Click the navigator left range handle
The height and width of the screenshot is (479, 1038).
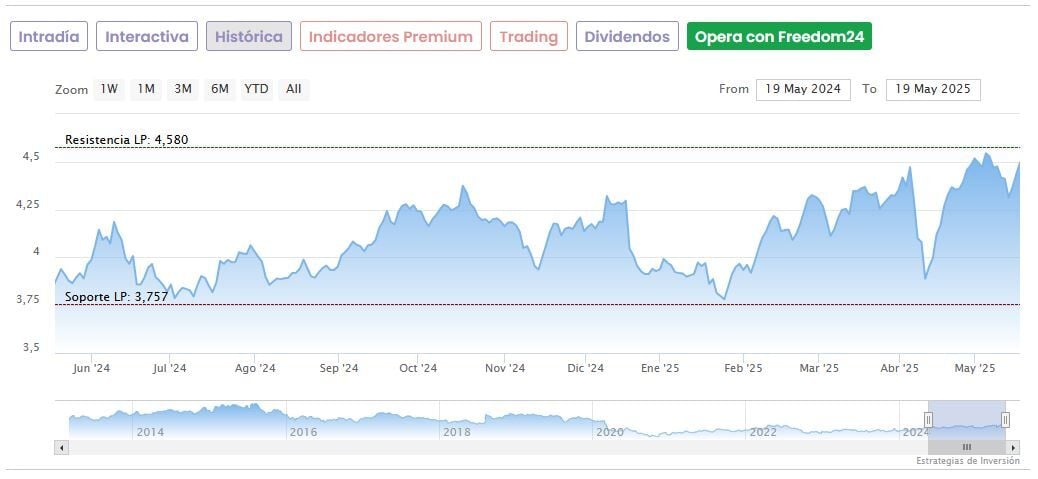tap(928, 420)
